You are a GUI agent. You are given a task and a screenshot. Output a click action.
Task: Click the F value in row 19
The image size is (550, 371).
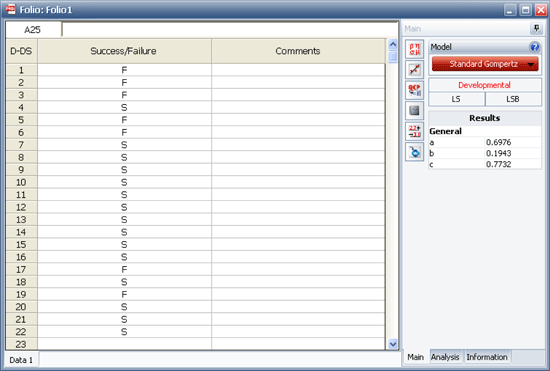pos(124,294)
